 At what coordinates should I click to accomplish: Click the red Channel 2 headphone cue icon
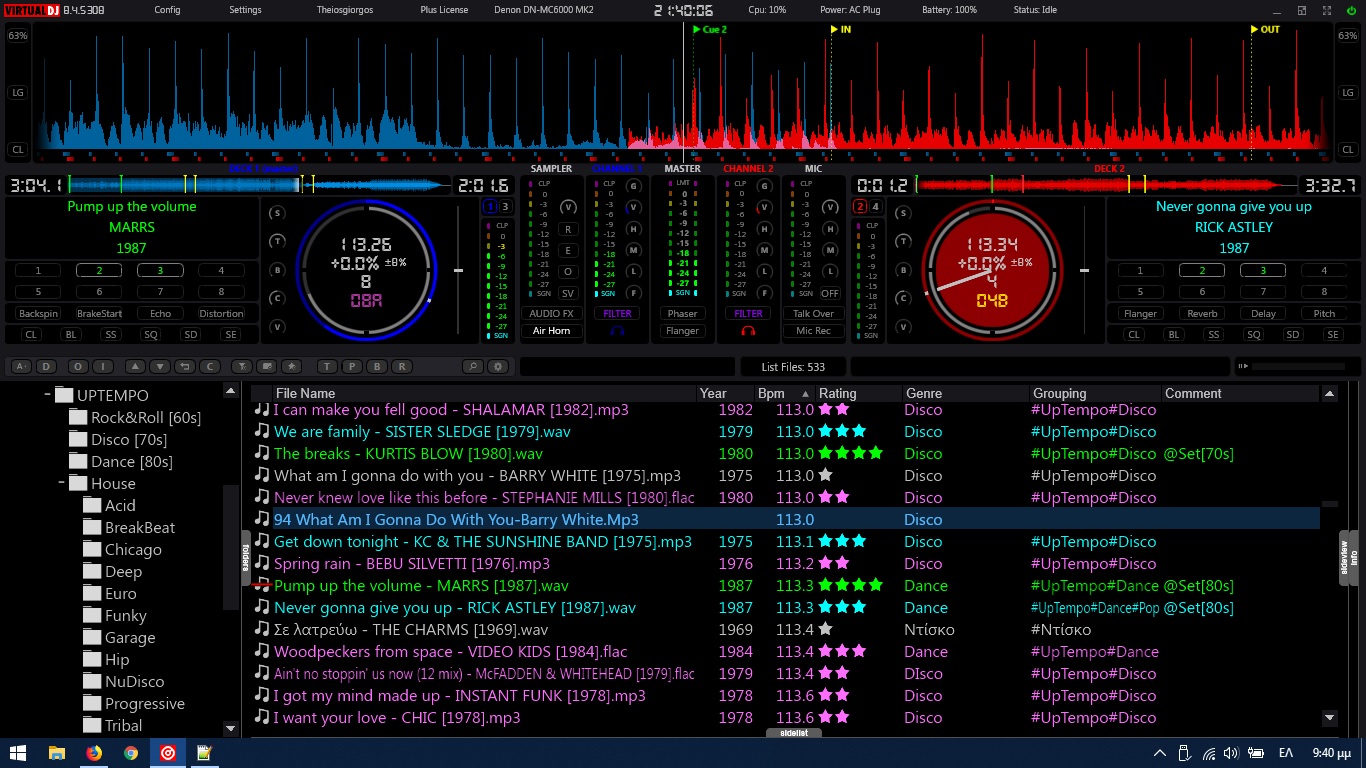[748, 331]
